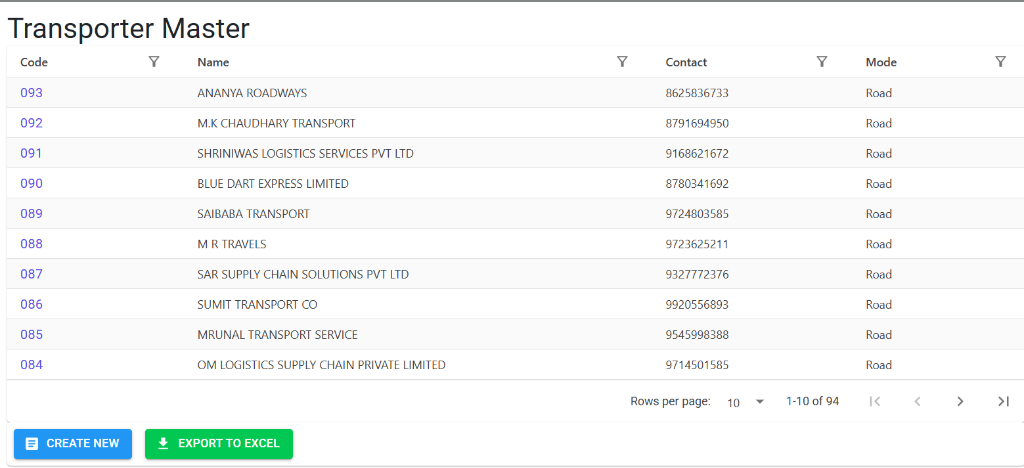
Task: Jump to the first page arrow
Action: pyautogui.click(x=875, y=401)
